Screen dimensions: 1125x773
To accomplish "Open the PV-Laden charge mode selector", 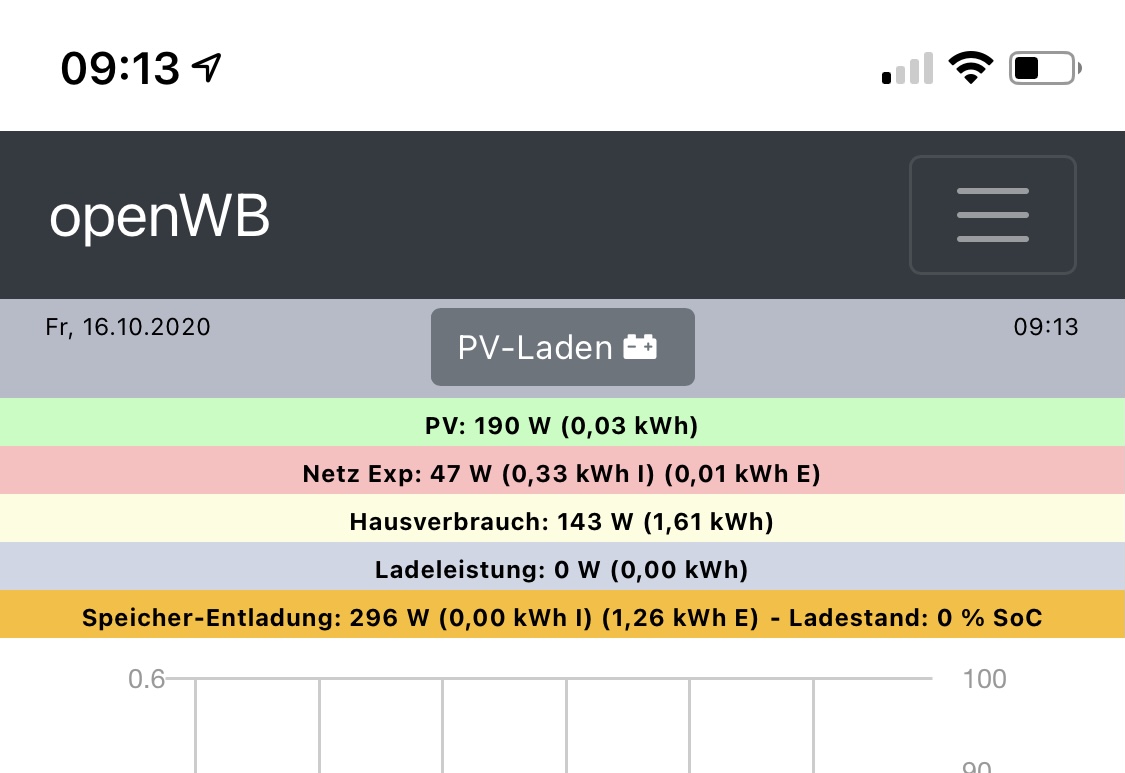I will point(562,347).
